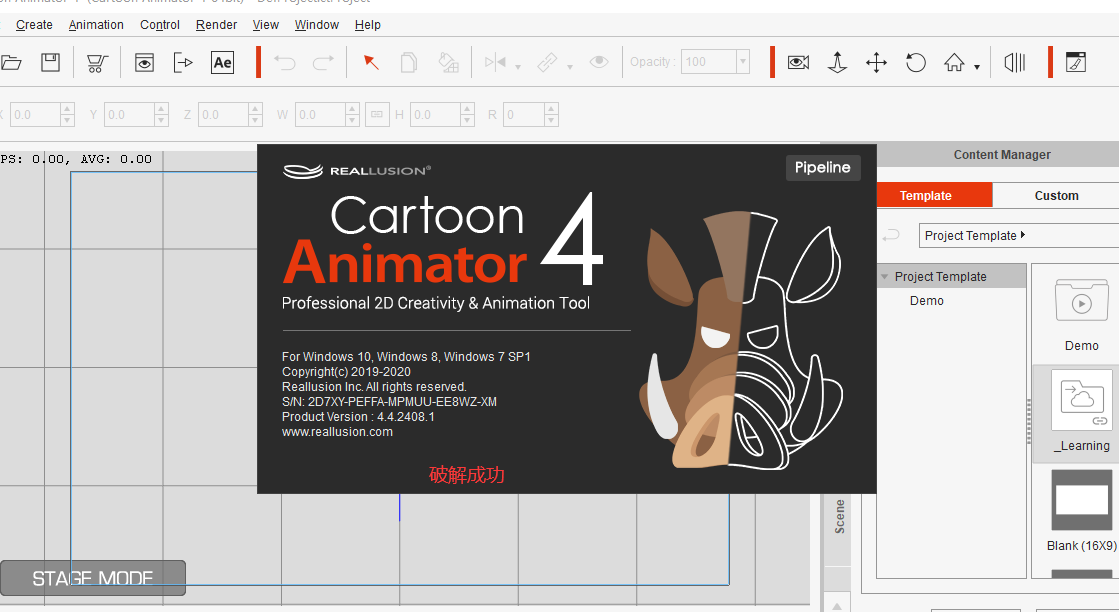
Task: Open the _Learning folder thumbnail
Action: pos(1081,399)
